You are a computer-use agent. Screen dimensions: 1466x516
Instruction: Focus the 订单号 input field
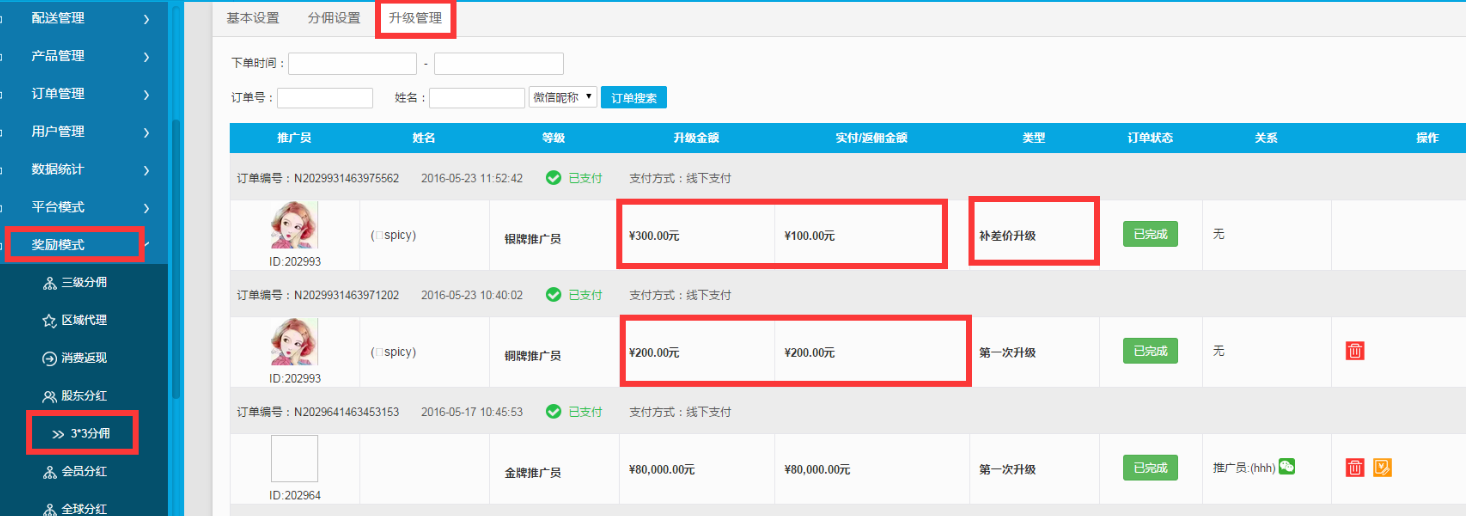(x=325, y=98)
